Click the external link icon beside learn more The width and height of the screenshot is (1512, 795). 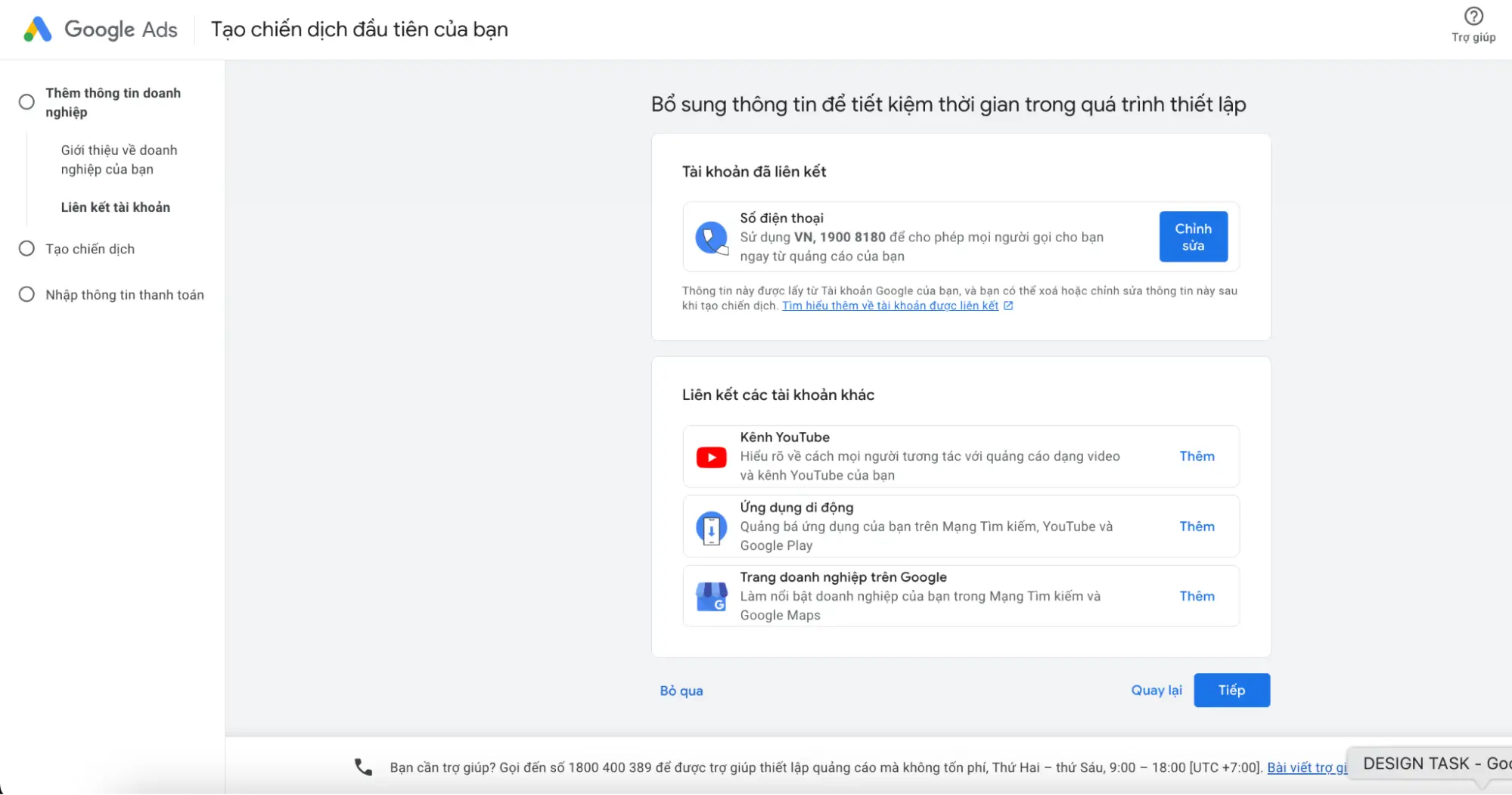(1008, 306)
